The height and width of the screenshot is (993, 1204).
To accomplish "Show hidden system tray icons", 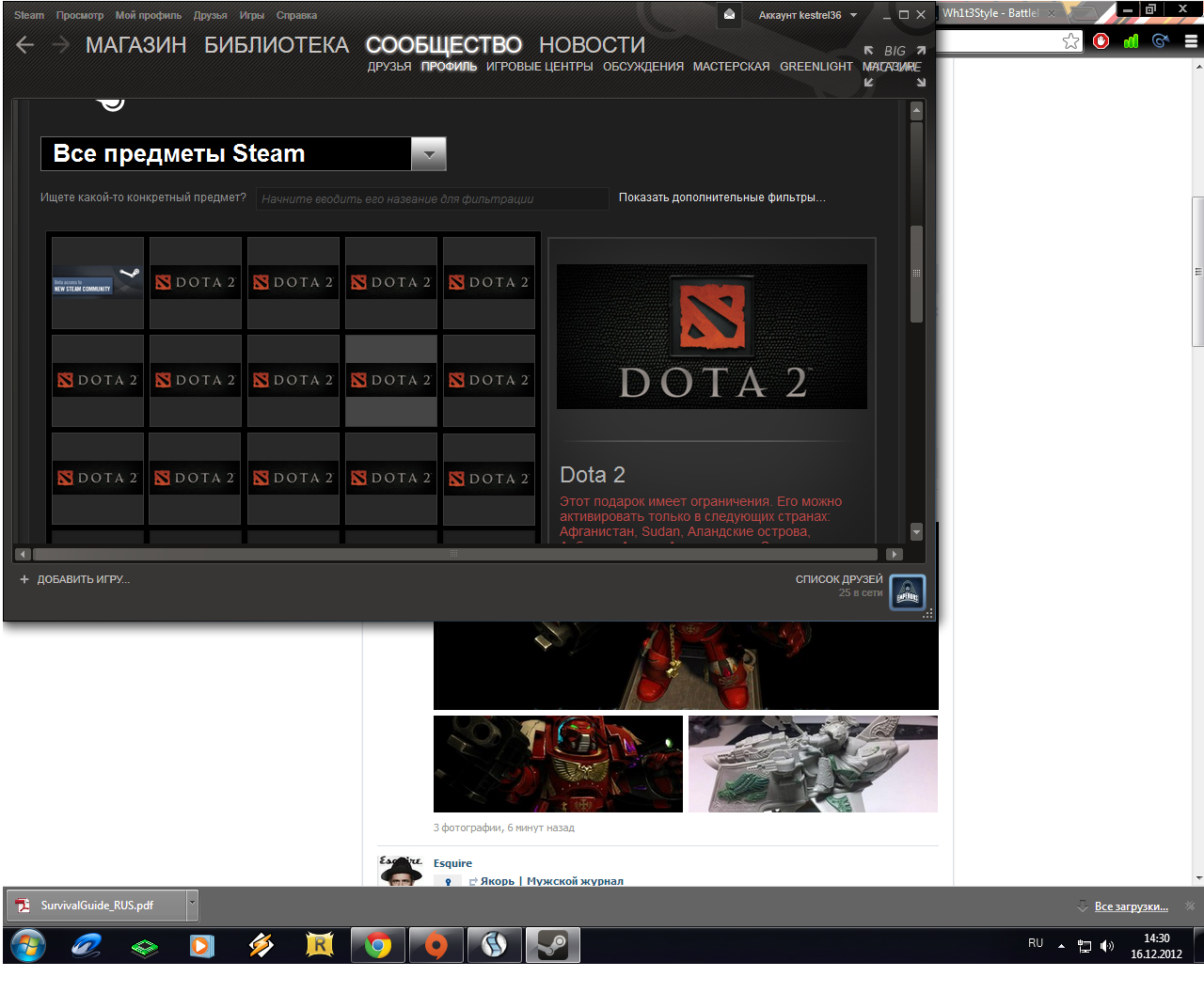I will pyautogui.click(x=1061, y=946).
